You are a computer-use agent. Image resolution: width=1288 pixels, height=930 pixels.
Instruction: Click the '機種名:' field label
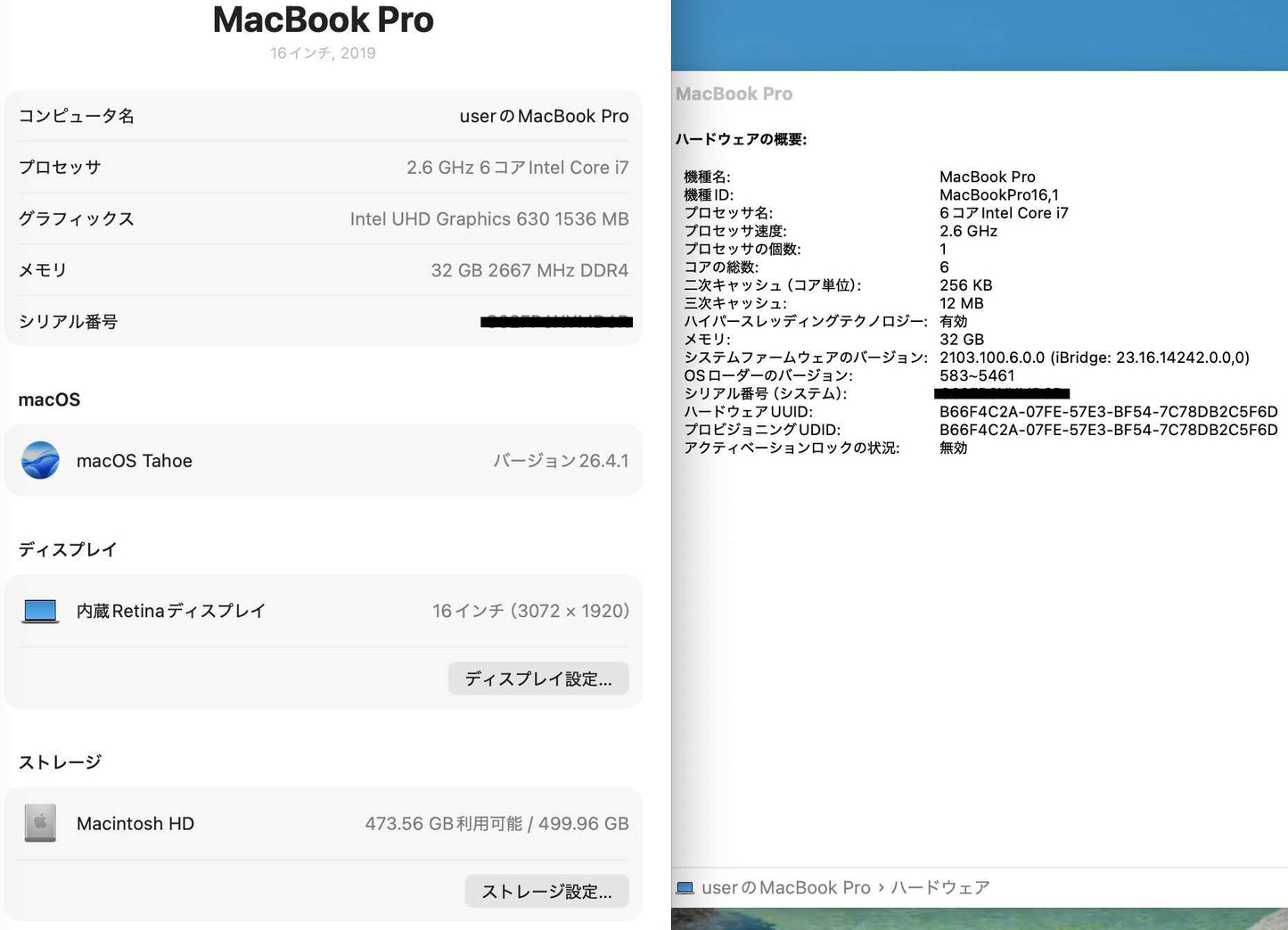(x=707, y=177)
